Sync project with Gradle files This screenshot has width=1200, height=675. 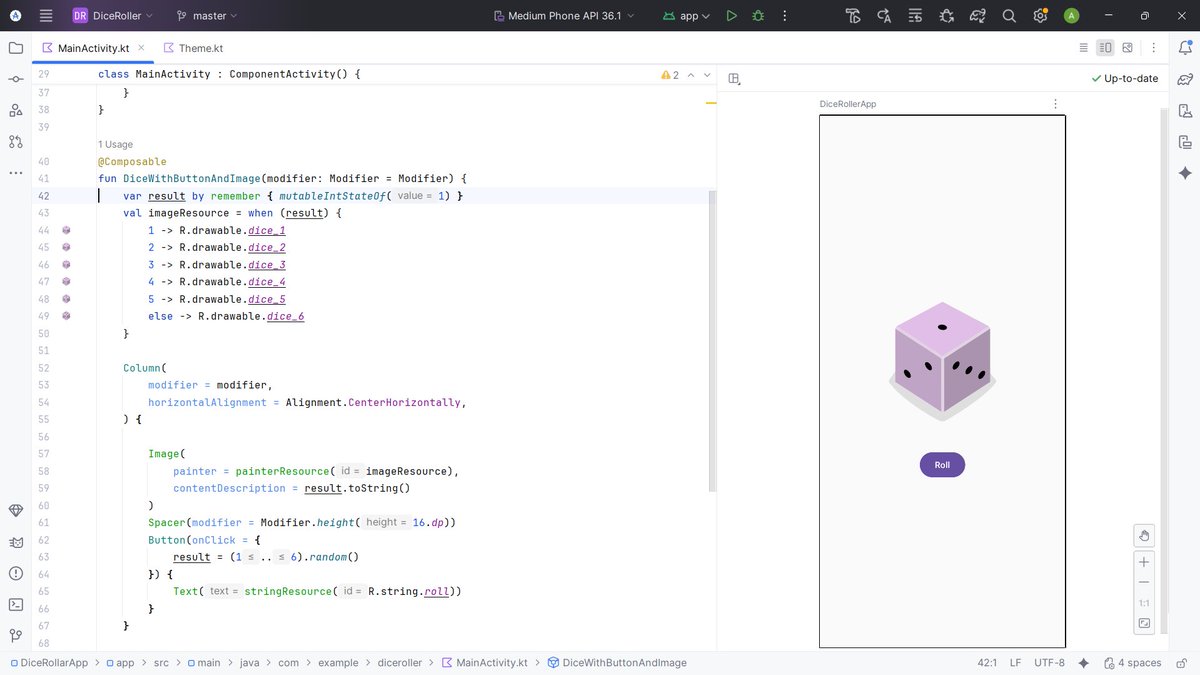(x=978, y=15)
